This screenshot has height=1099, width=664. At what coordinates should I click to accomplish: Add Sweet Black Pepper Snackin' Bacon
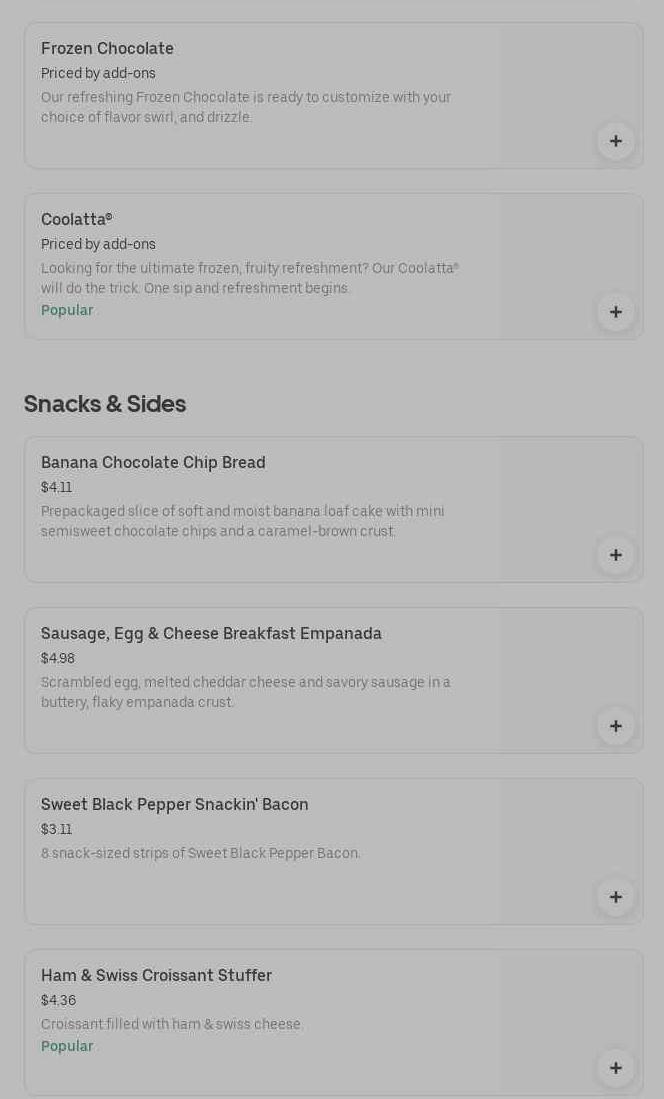click(615, 897)
